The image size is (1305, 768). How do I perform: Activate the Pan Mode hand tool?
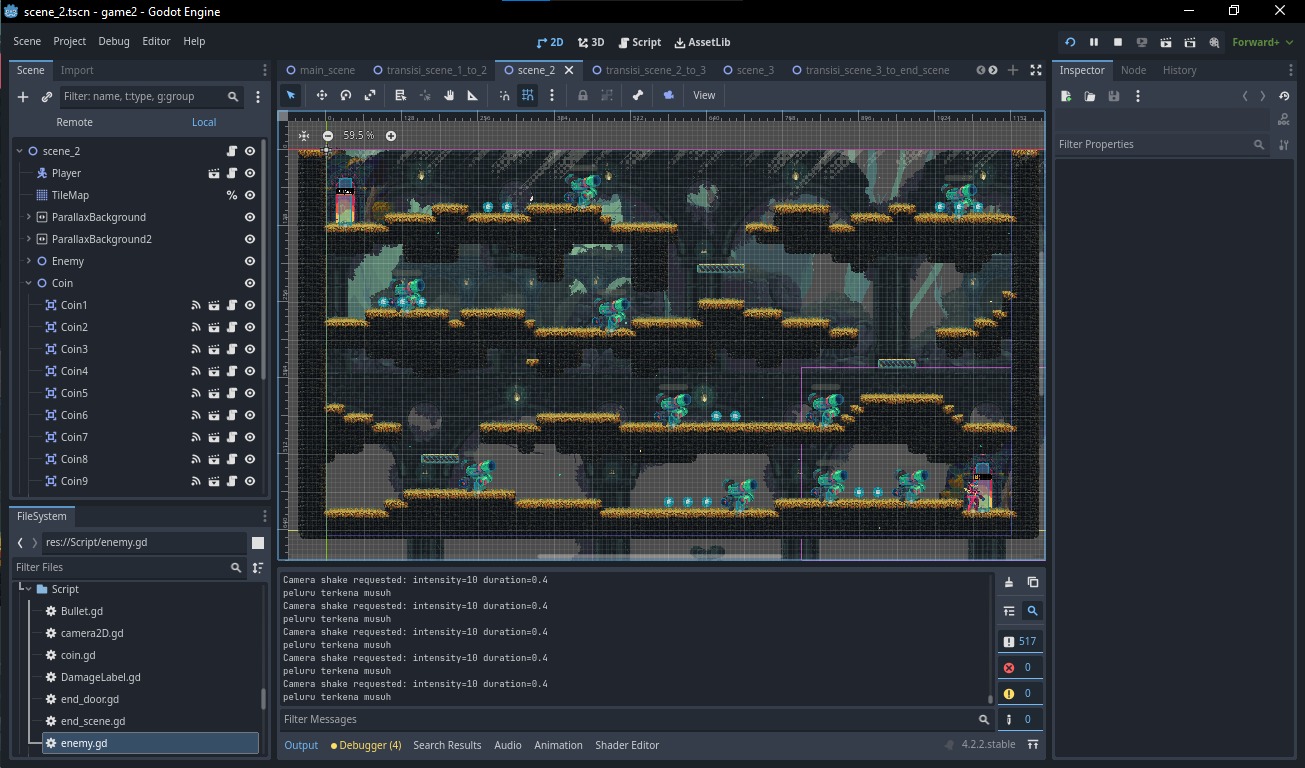pyautogui.click(x=449, y=95)
